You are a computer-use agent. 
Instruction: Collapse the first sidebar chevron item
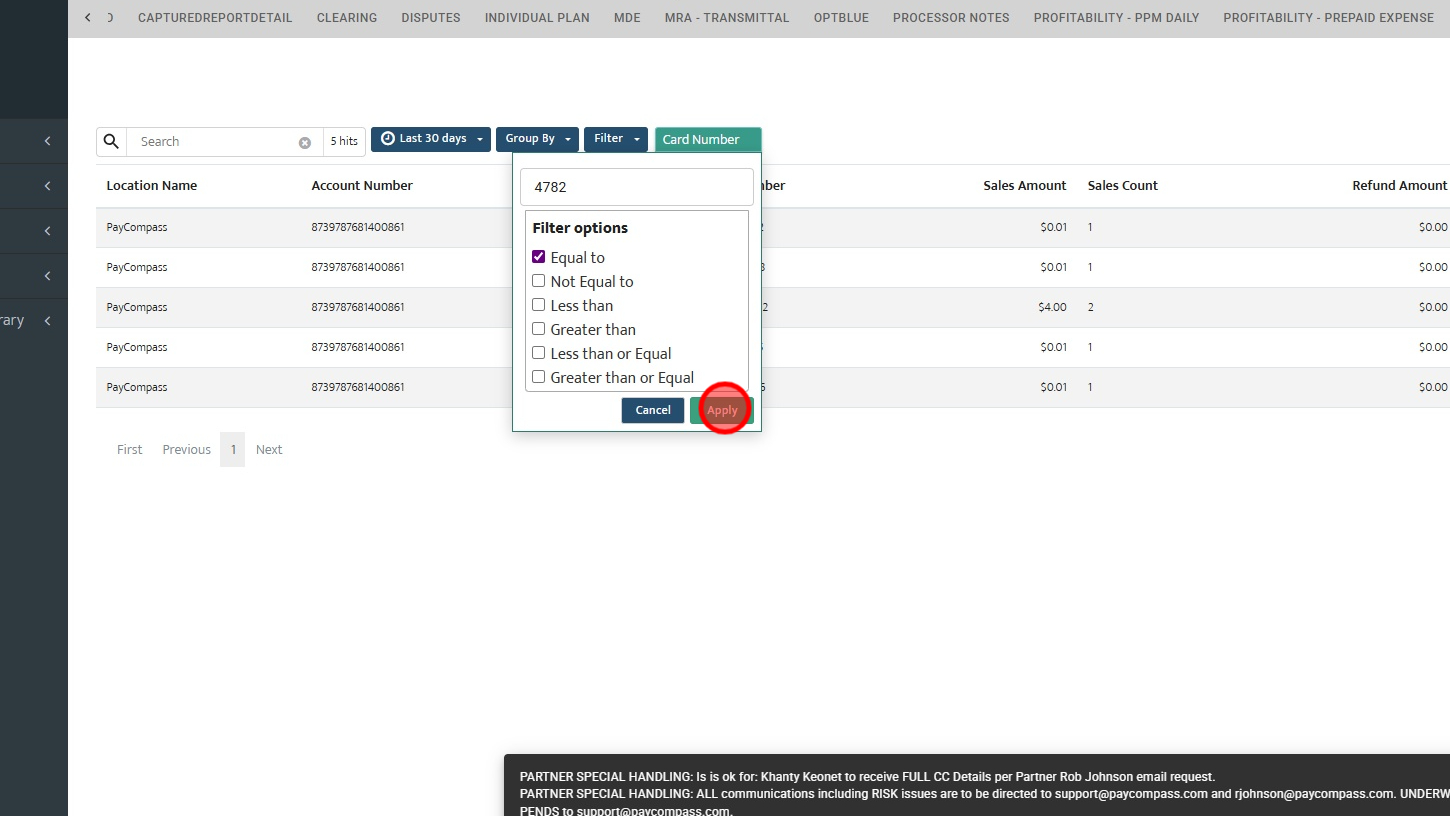47,141
